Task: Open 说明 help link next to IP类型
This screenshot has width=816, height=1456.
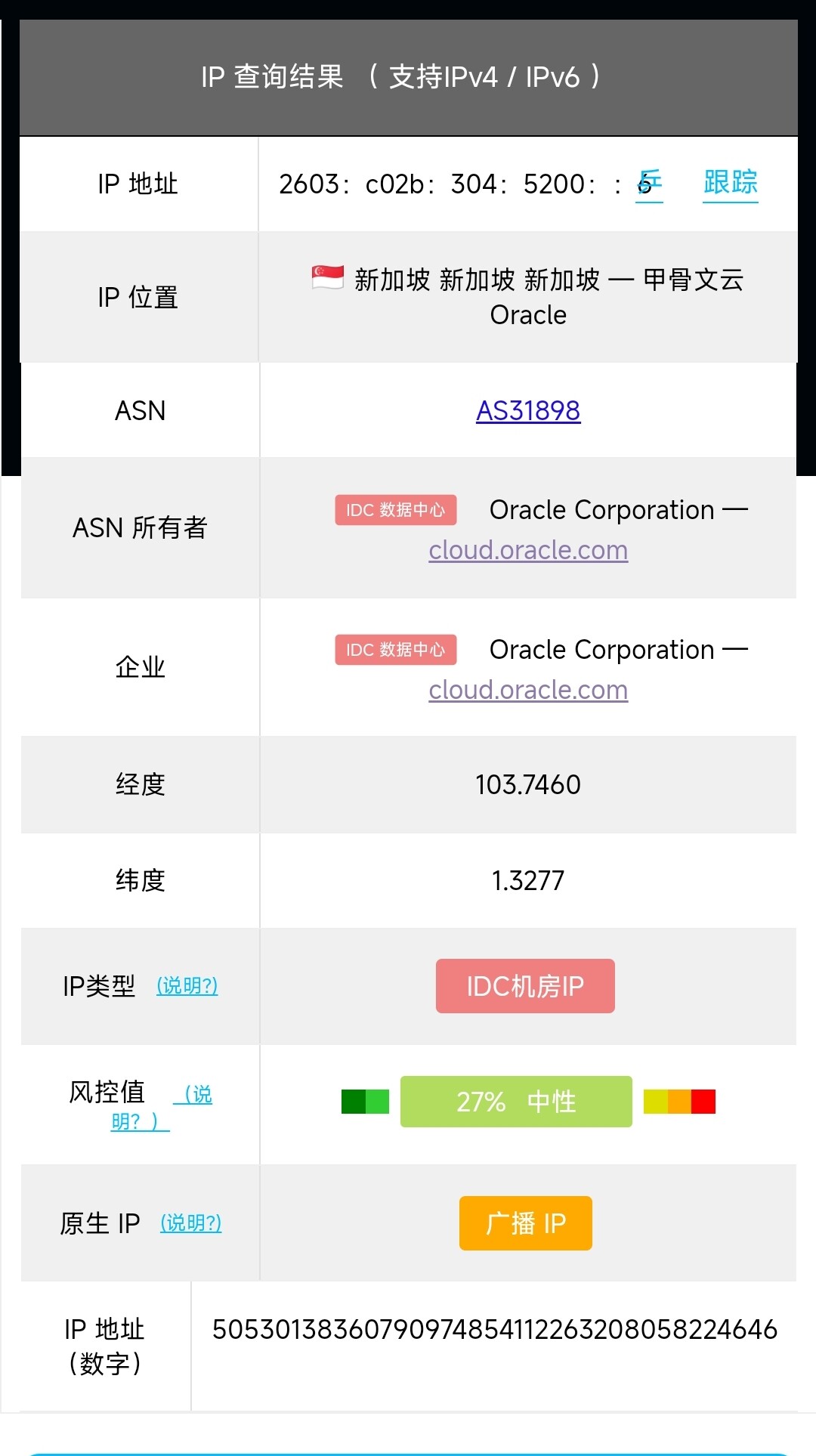Action: [187, 986]
